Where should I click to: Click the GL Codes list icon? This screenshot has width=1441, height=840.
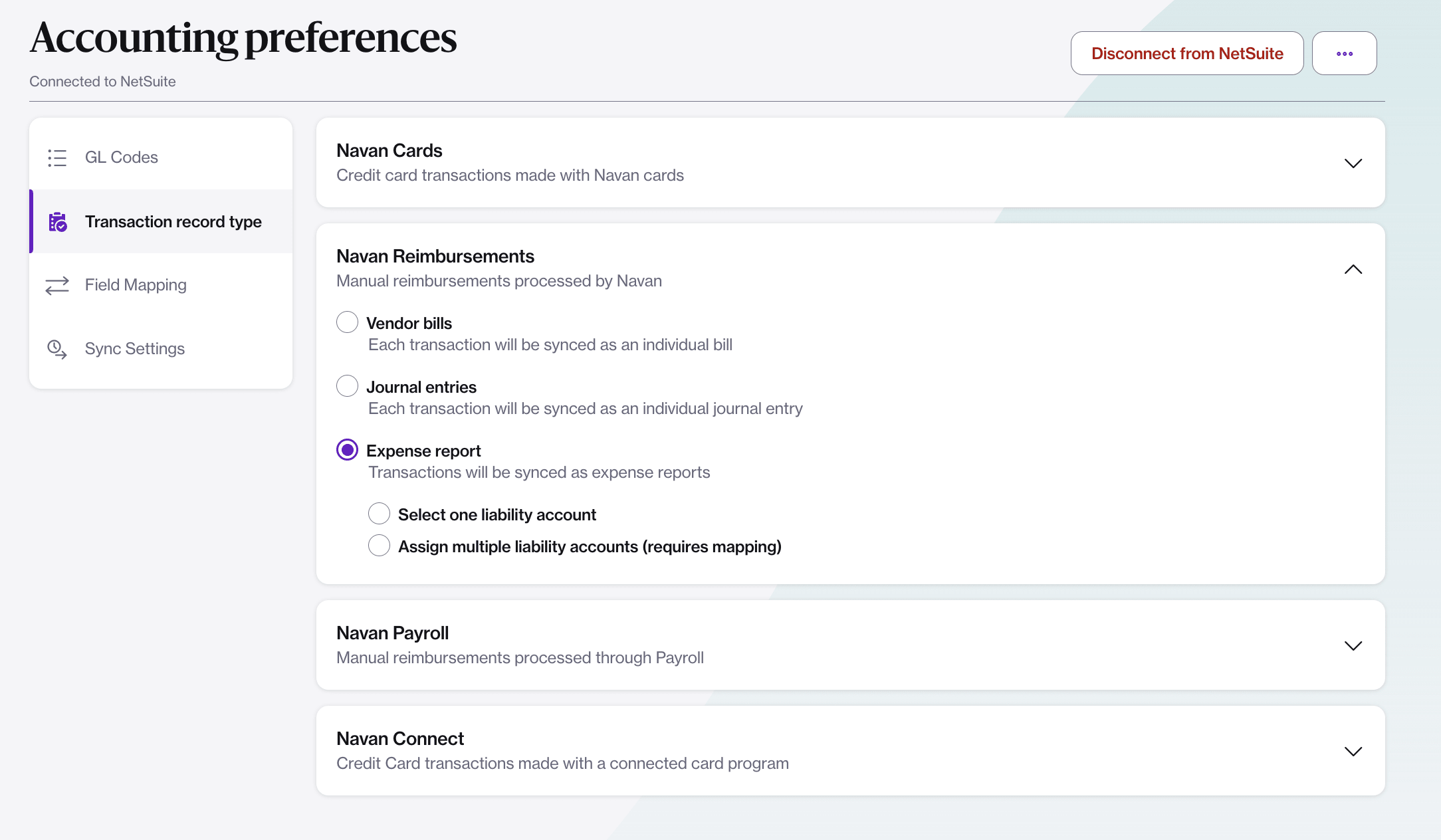coord(57,157)
